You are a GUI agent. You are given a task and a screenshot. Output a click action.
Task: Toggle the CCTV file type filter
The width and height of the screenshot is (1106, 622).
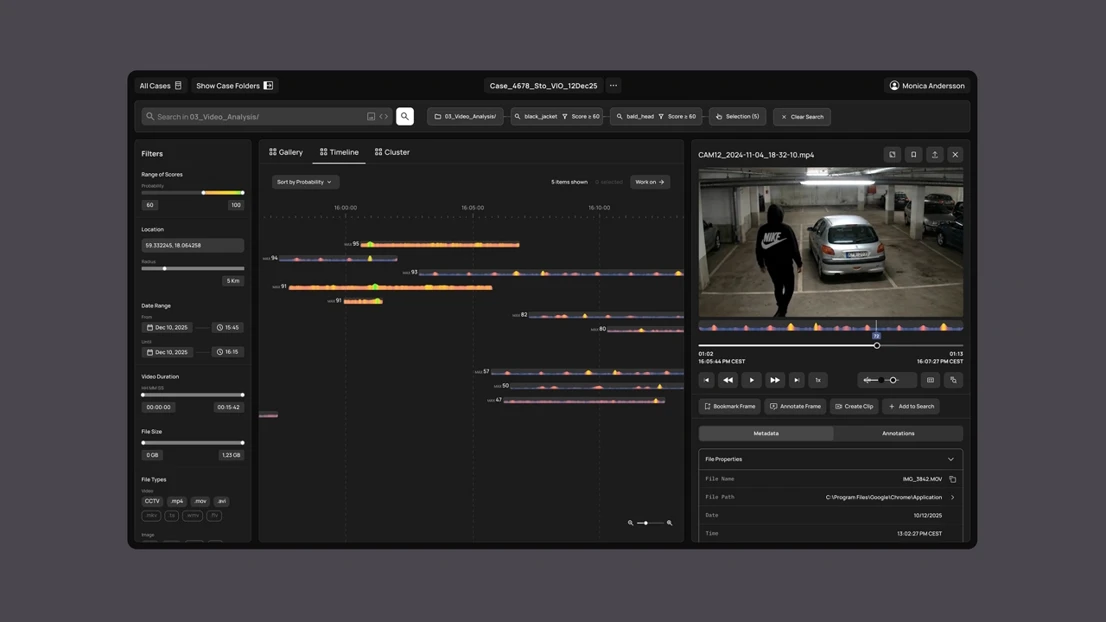tap(152, 501)
